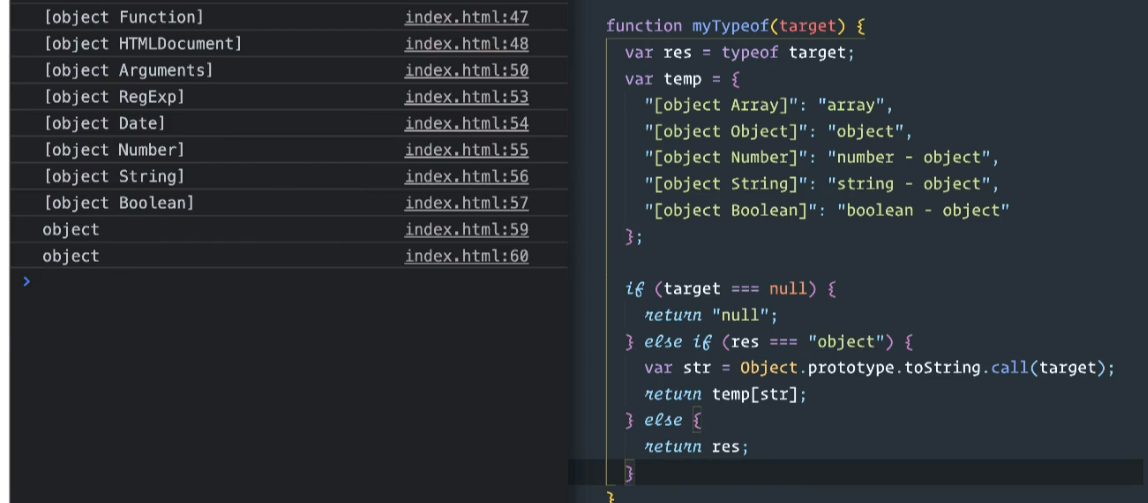
Task: Open source link index.html:60
Action: tap(466, 256)
